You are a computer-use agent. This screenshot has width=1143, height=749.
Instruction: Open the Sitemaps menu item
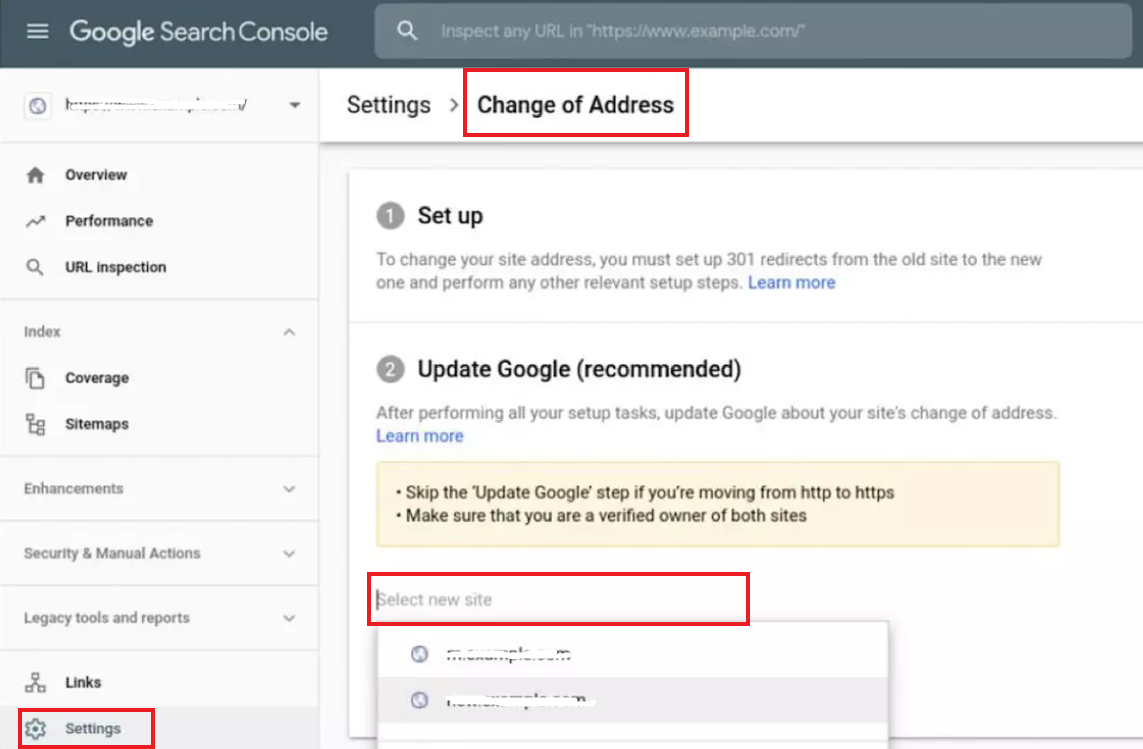point(97,424)
